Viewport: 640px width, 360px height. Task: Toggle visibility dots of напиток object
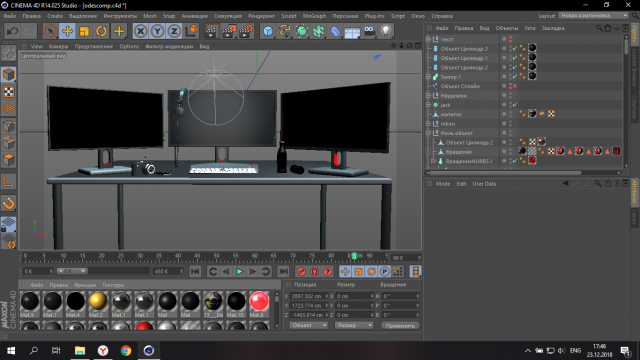[510, 114]
